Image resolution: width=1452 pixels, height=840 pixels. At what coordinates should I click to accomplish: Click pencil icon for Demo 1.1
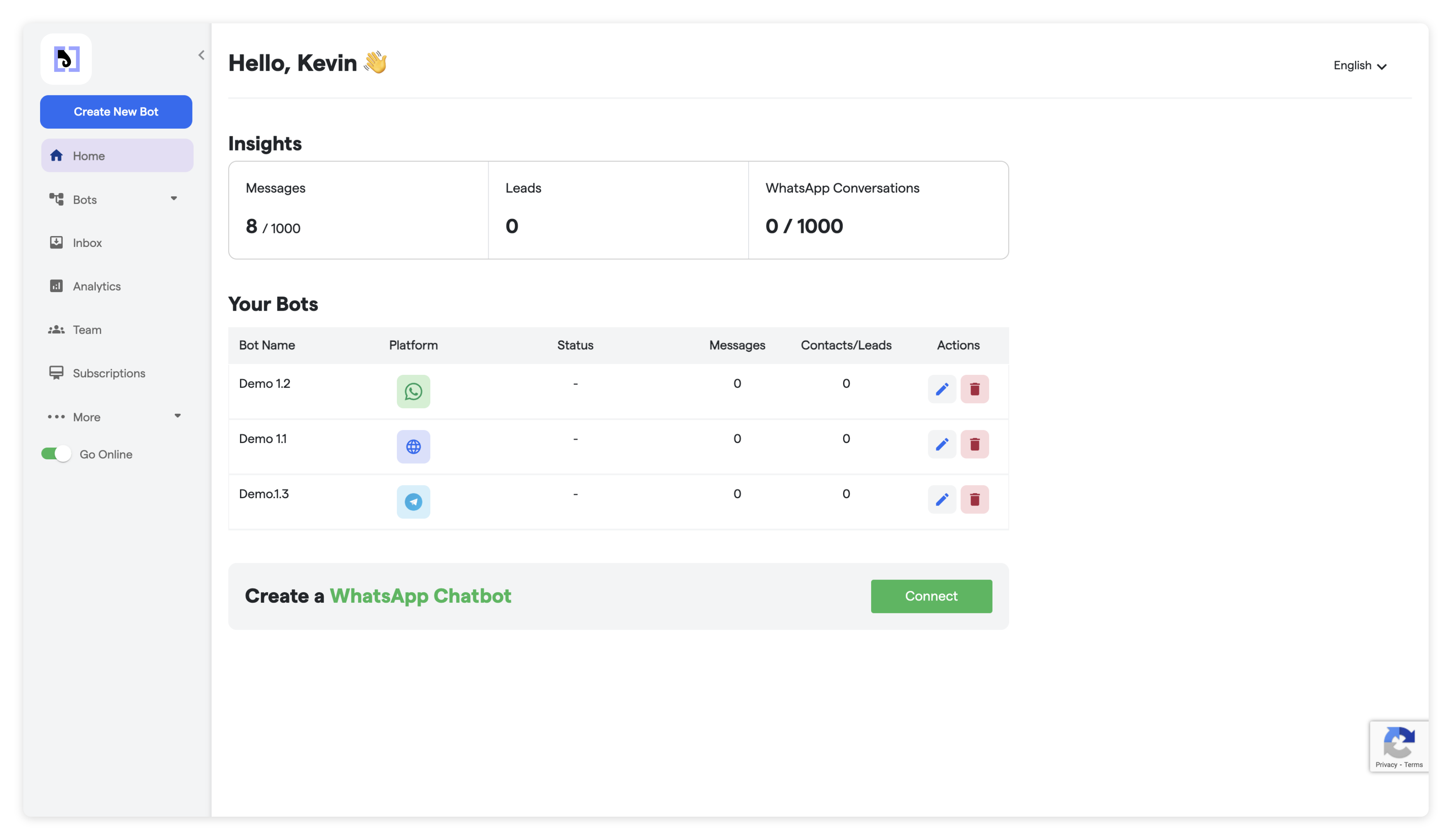(x=942, y=444)
